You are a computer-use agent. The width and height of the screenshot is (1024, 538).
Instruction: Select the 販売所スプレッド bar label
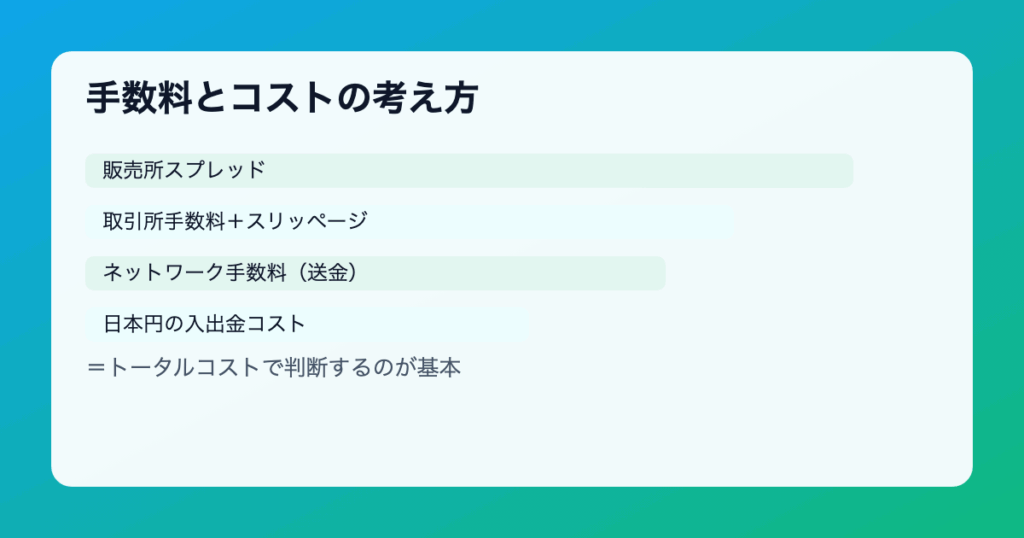[x=184, y=170]
